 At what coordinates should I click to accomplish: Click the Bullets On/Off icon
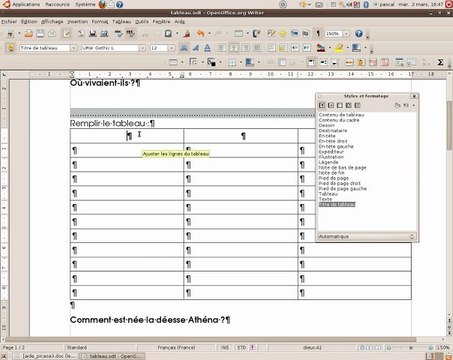283,48
